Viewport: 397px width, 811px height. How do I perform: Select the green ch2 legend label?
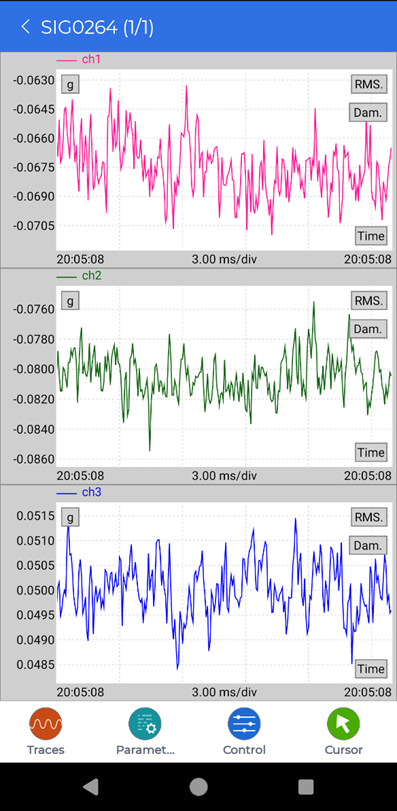point(91,276)
